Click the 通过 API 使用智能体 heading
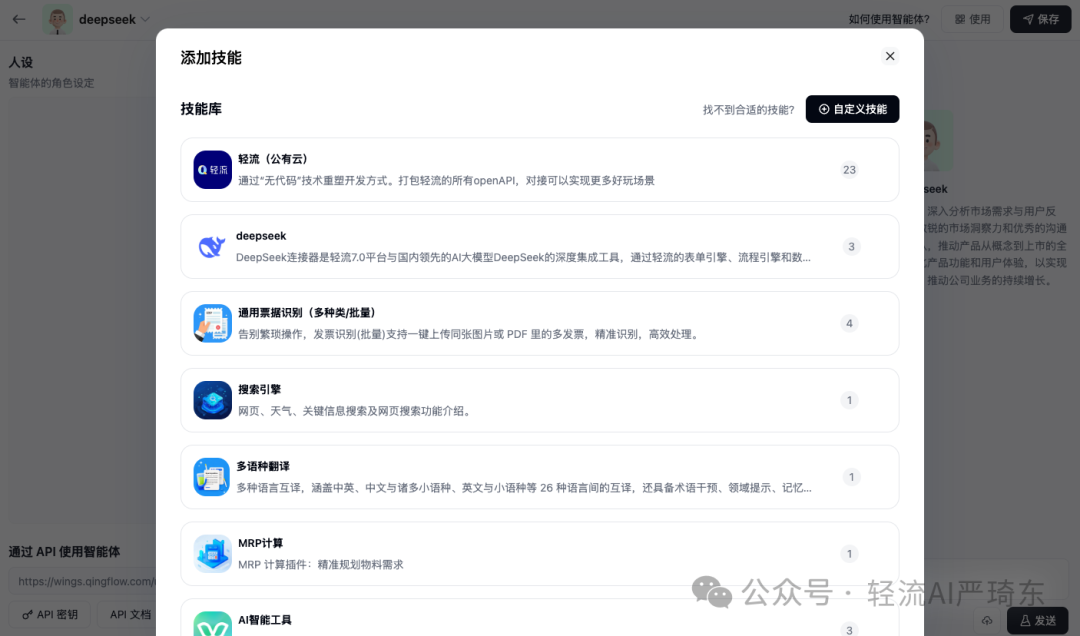Viewport: 1080px width, 636px height. 64,551
